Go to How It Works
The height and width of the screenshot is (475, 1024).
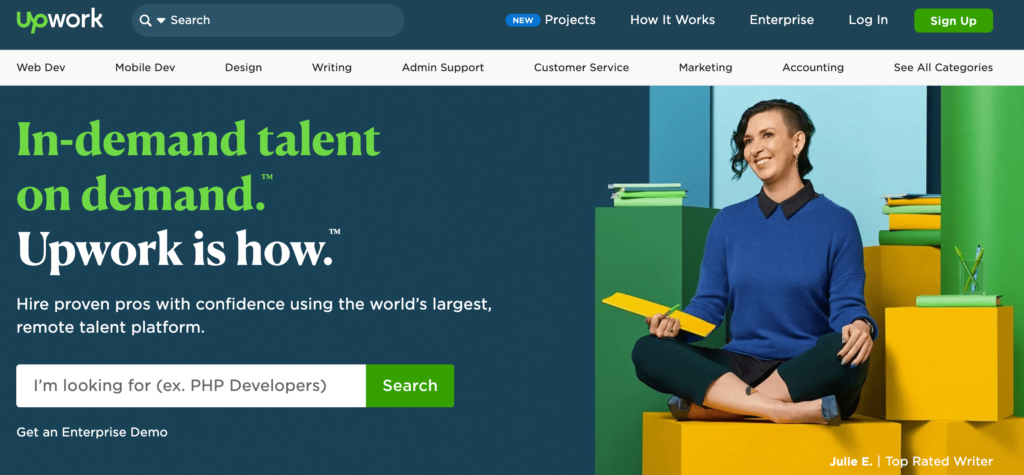pyautogui.click(x=672, y=20)
